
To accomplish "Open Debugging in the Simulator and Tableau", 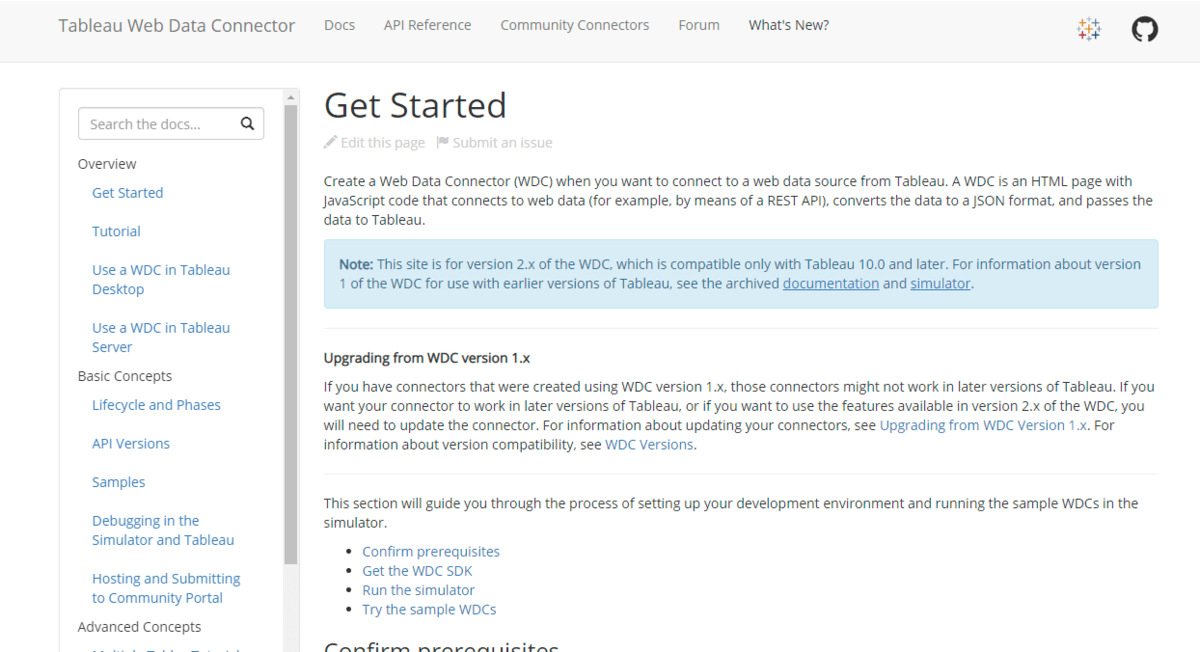I will [x=163, y=530].
